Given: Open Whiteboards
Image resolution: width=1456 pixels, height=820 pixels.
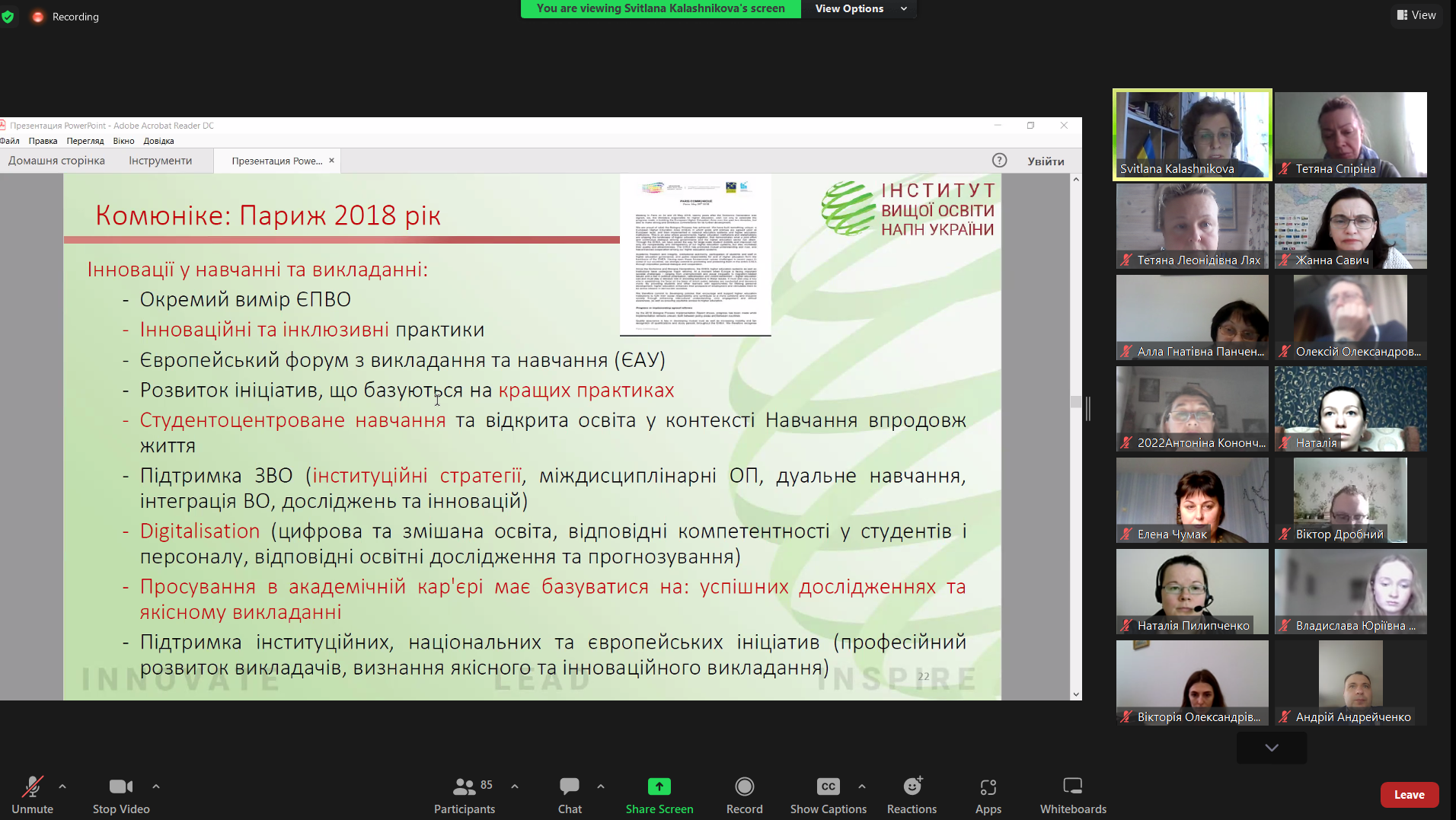Looking at the screenshot, I should pos(1072,795).
